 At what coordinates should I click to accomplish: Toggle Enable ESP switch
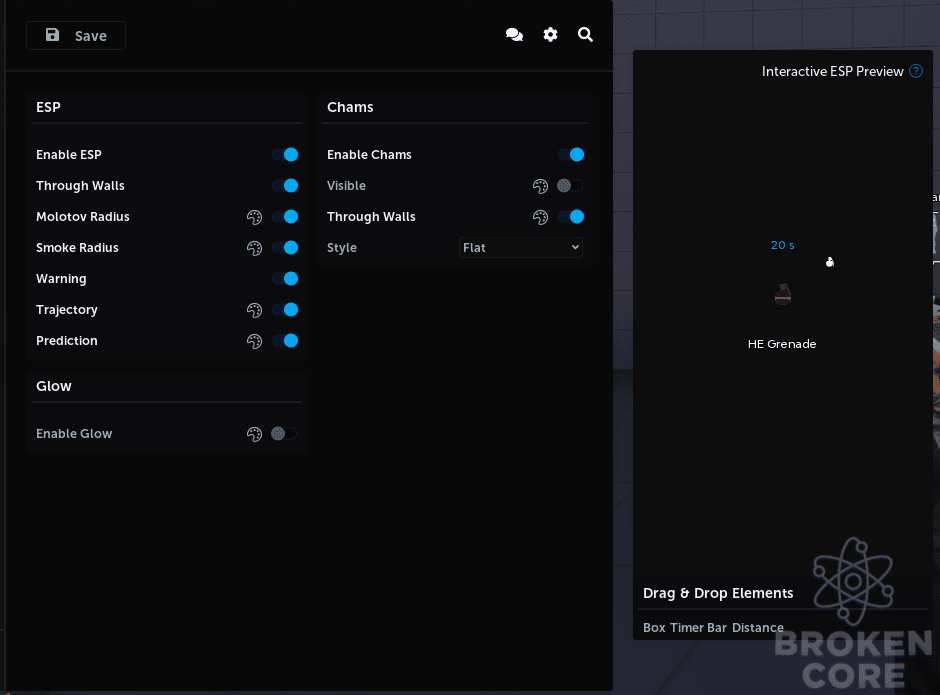(x=285, y=155)
